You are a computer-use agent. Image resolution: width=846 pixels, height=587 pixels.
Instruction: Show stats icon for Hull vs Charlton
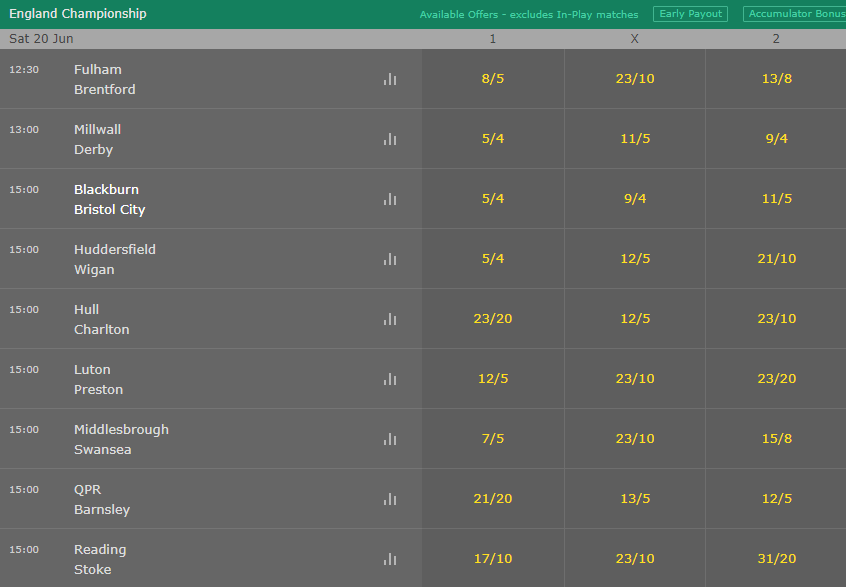[x=390, y=319]
